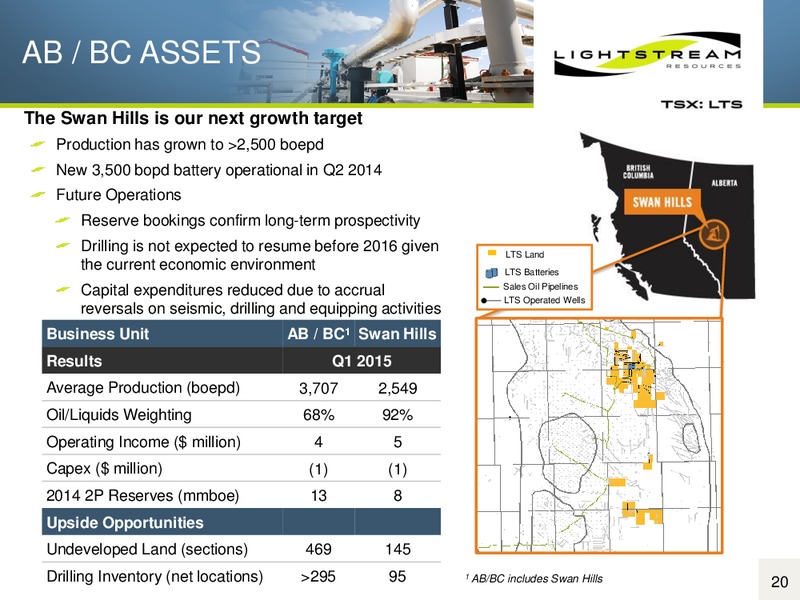Click the footnote 'AB/BC includes Swan Hills'
800x600 pixels.
tap(534, 578)
